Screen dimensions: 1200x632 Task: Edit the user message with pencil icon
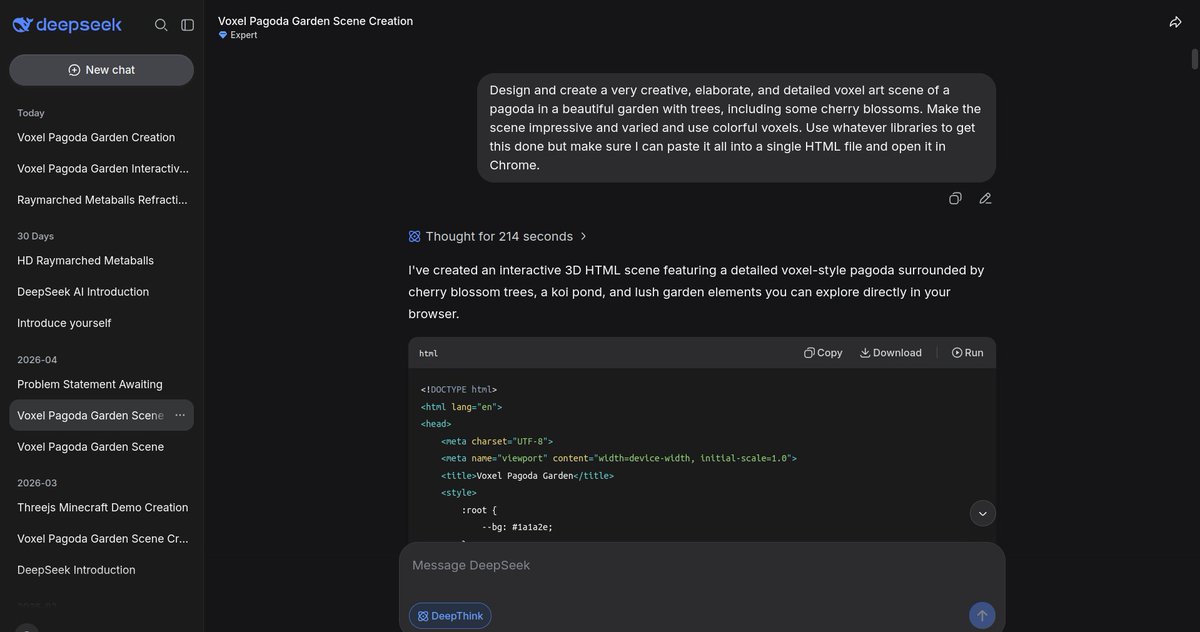985,198
